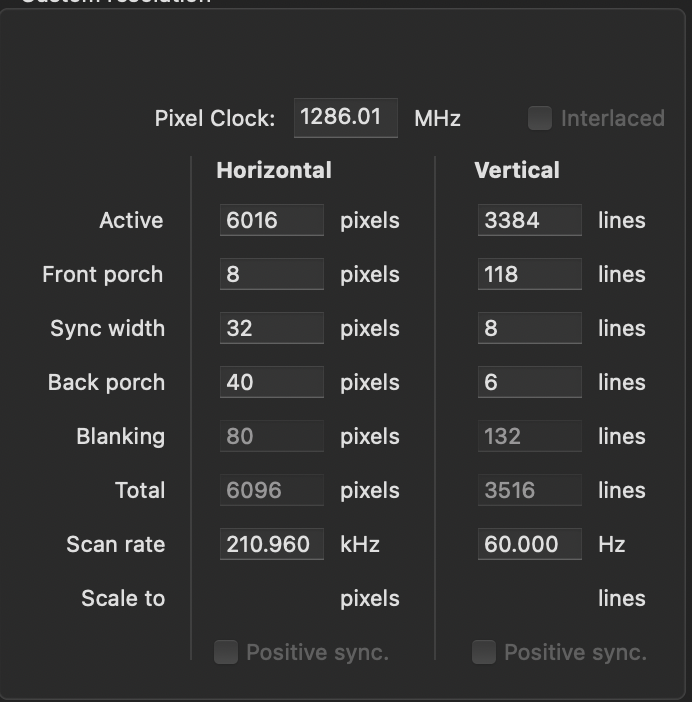Click the Pixel Clock field
Image resolution: width=692 pixels, height=702 pixels.
coord(346,118)
